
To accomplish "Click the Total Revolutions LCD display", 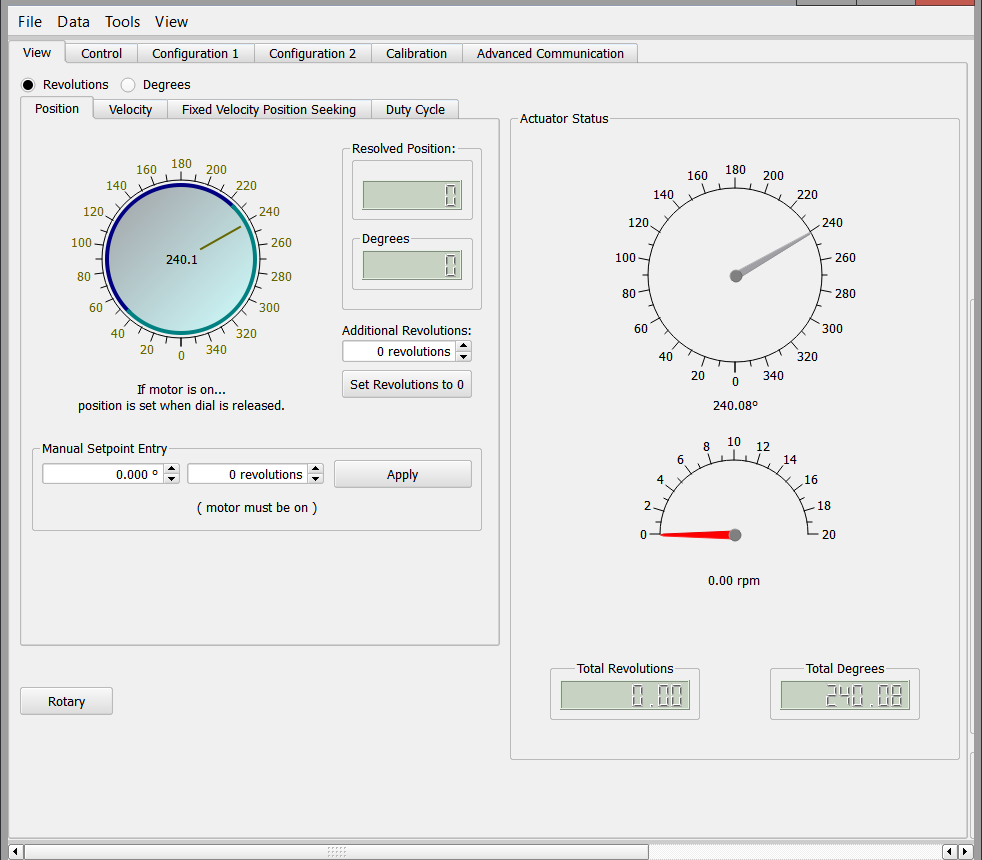I will 625,695.
